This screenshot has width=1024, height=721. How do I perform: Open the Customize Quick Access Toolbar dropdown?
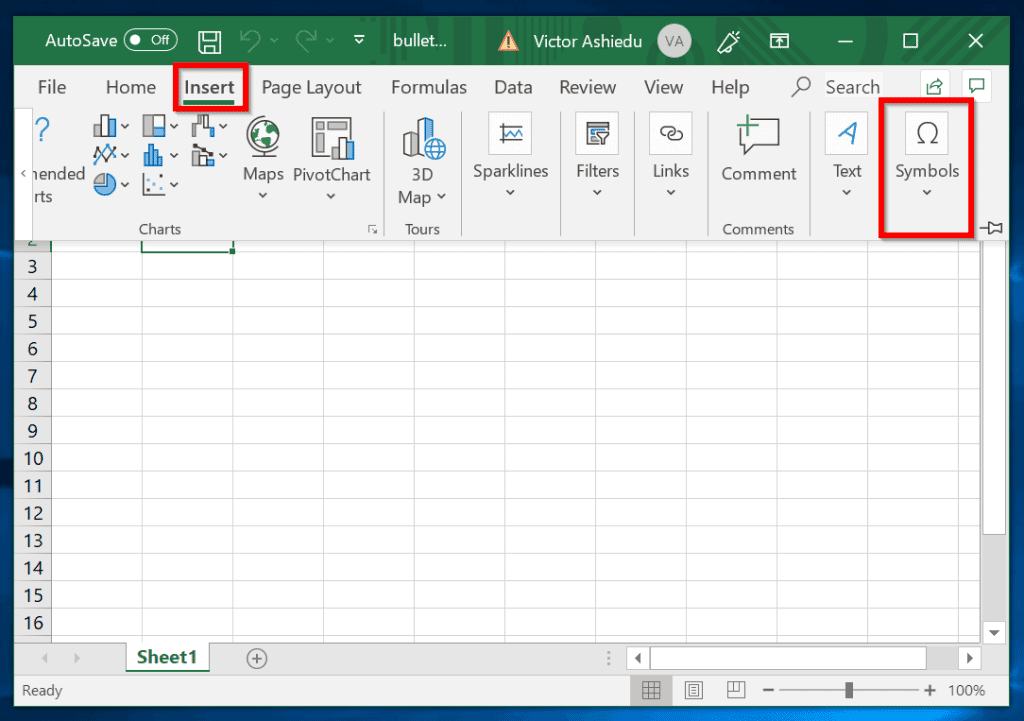coord(359,41)
